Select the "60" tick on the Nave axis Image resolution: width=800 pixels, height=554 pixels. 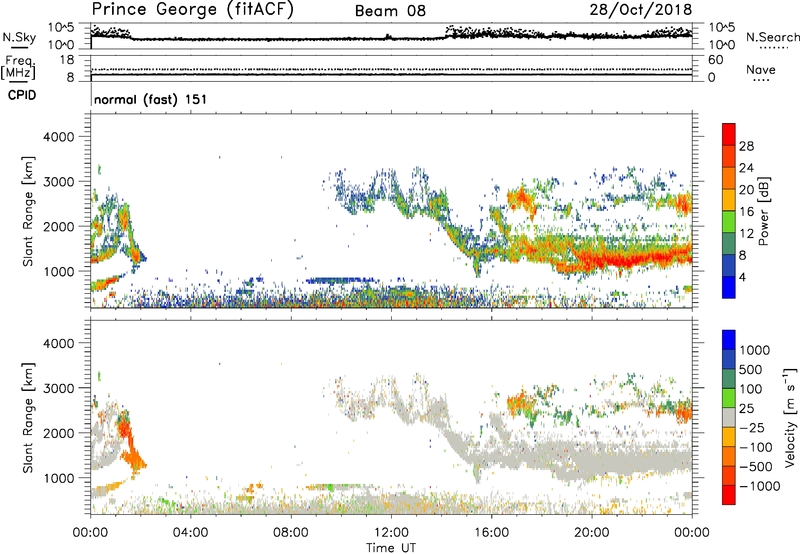pos(715,60)
